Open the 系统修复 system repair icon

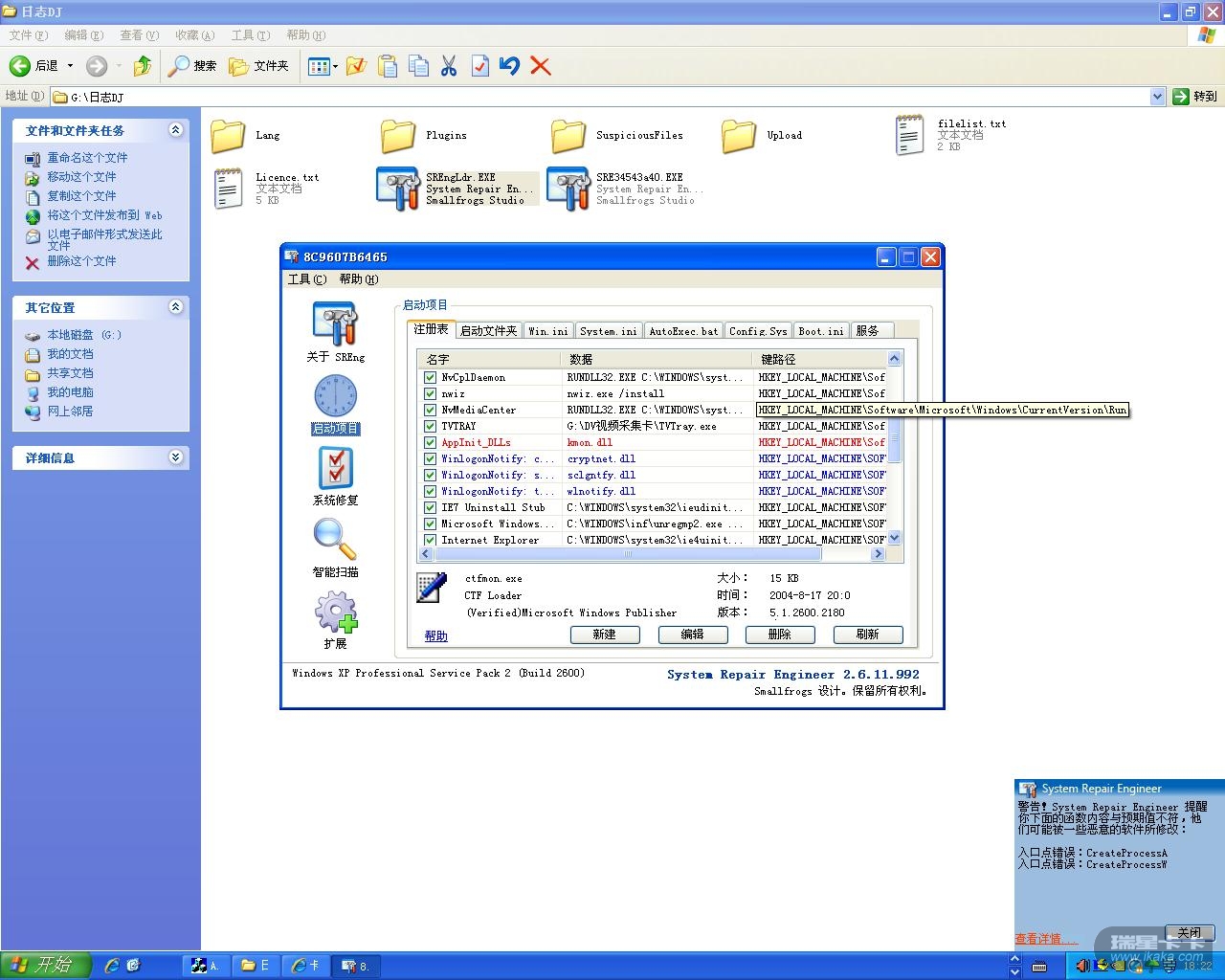tap(335, 468)
